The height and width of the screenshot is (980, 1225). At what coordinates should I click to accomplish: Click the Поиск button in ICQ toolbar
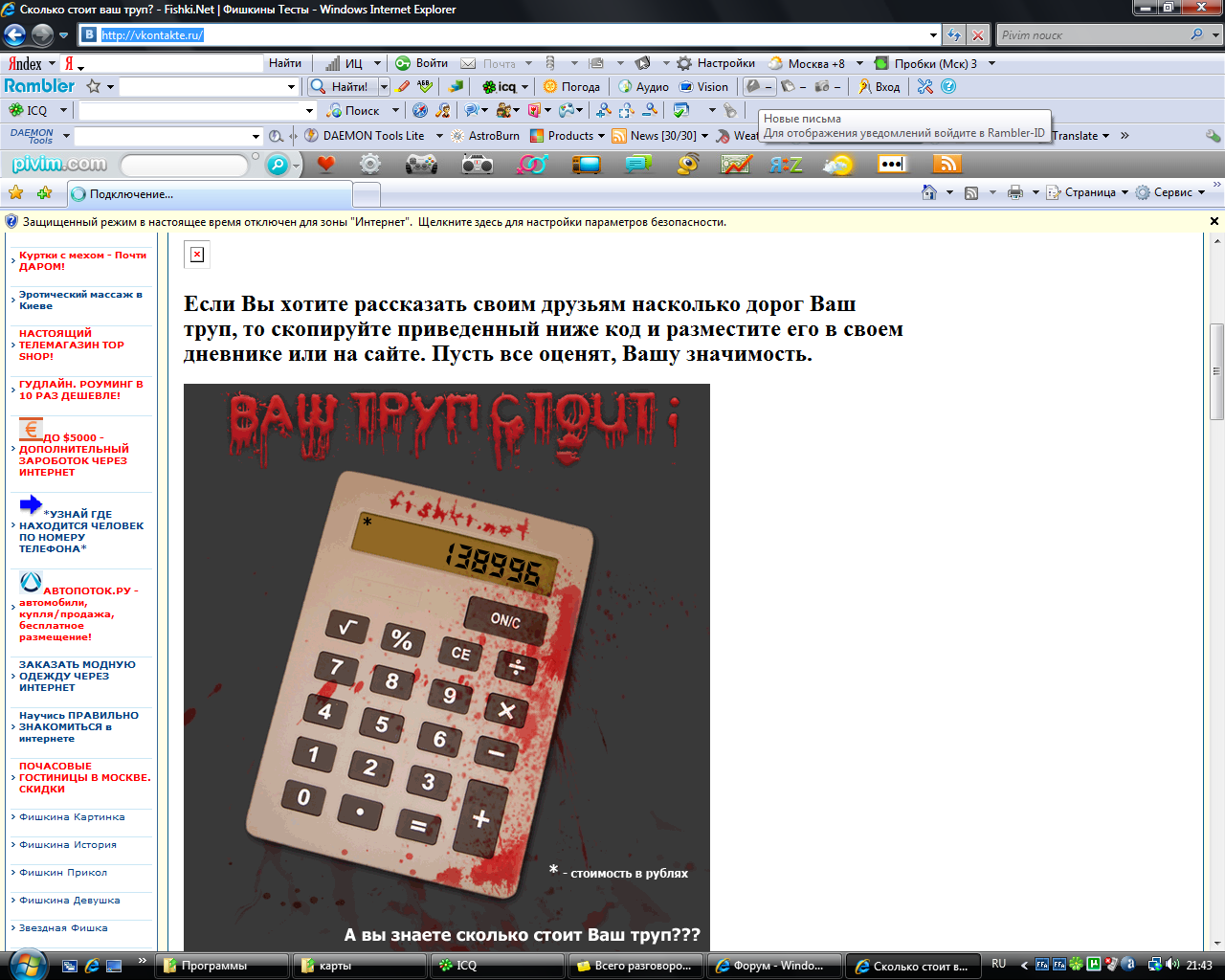click(353, 111)
